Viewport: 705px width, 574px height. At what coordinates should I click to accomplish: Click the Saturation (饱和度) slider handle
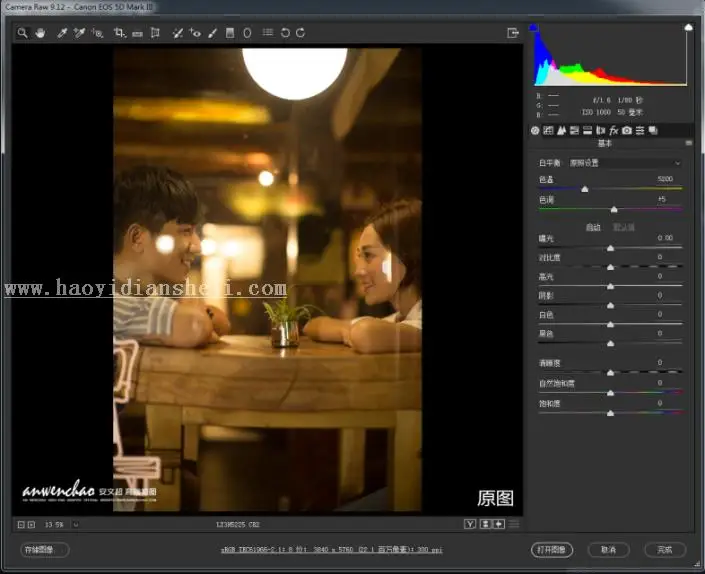click(611, 413)
